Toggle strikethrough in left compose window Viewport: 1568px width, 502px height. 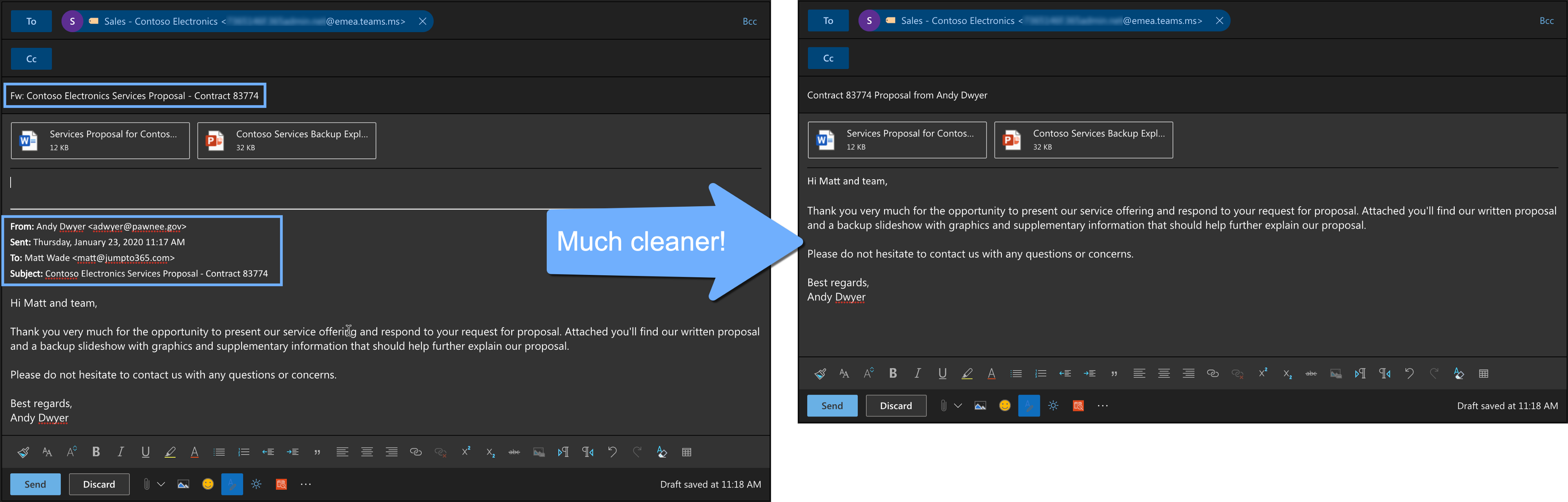tap(514, 452)
